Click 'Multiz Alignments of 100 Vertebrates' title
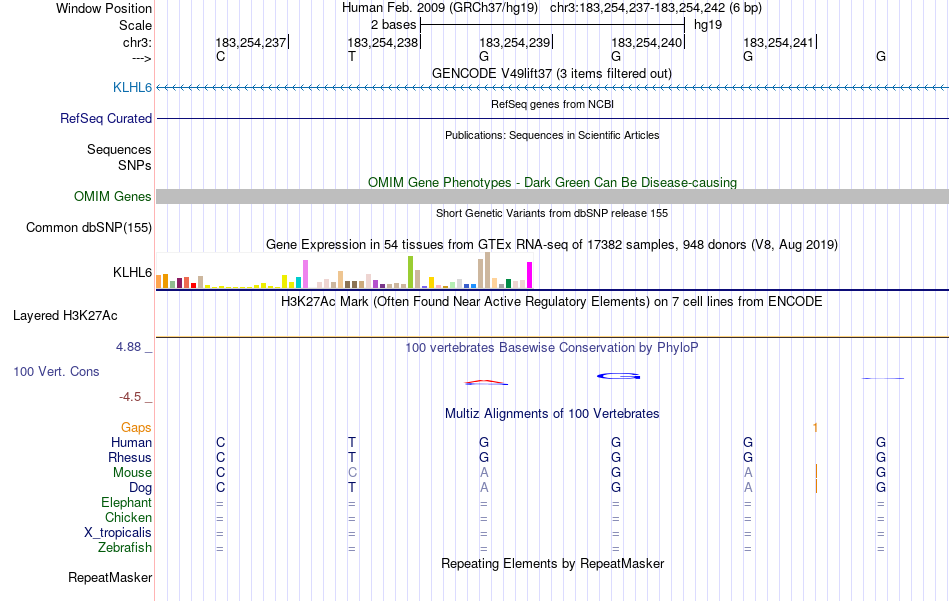950x601 pixels. pos(552,414)
